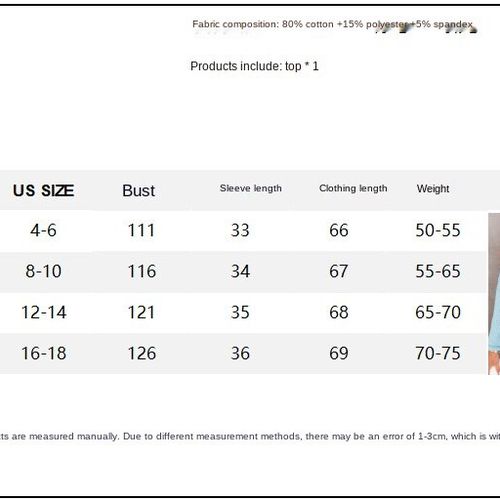The width and height of the screenshot is (500, 500).
Task: Click the Fabric composition text line
Action: (333, 24)
